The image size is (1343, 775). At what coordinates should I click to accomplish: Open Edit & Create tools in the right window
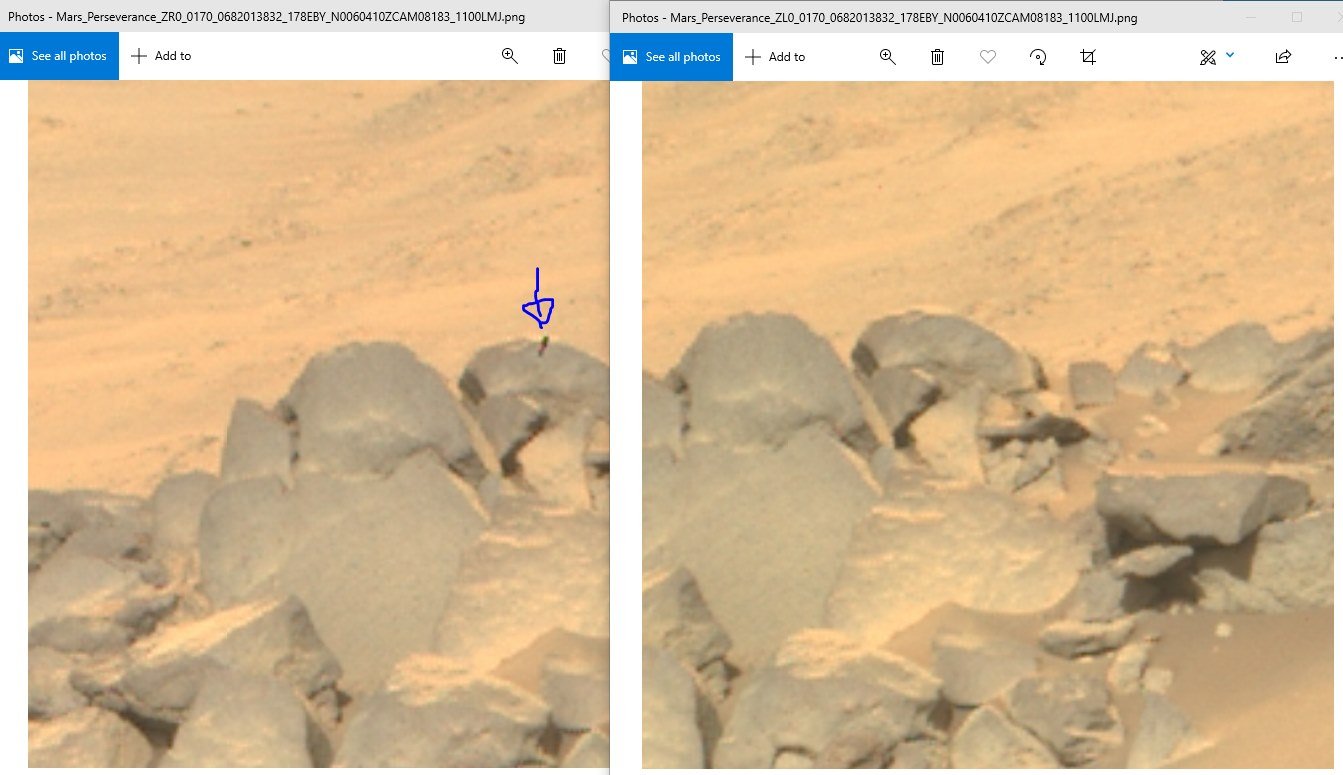pyautogui.click(x=1208, y=57)
